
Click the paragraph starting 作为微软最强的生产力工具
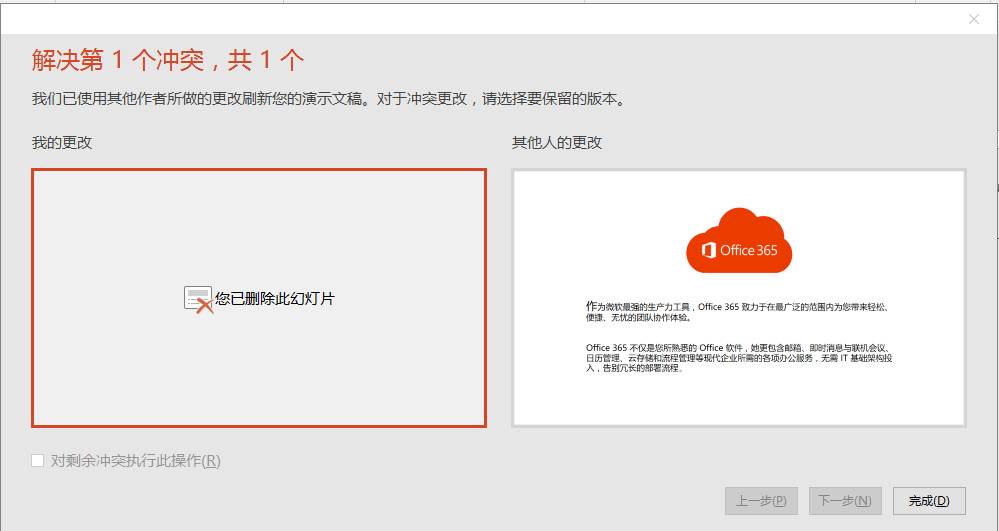click(x=737, y=312)
